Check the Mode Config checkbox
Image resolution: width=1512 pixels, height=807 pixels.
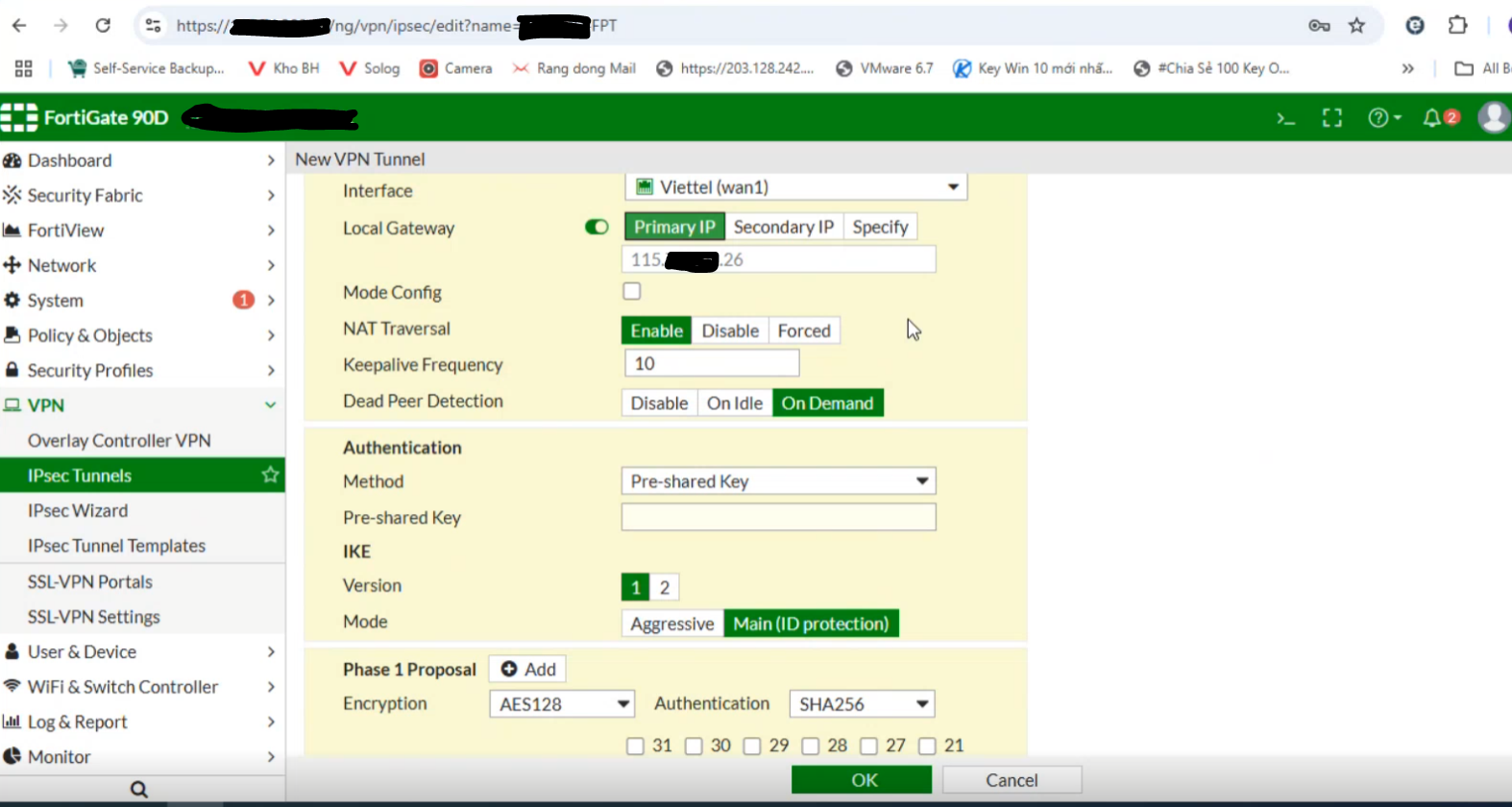pyautogui.click(x=632, y=291)
